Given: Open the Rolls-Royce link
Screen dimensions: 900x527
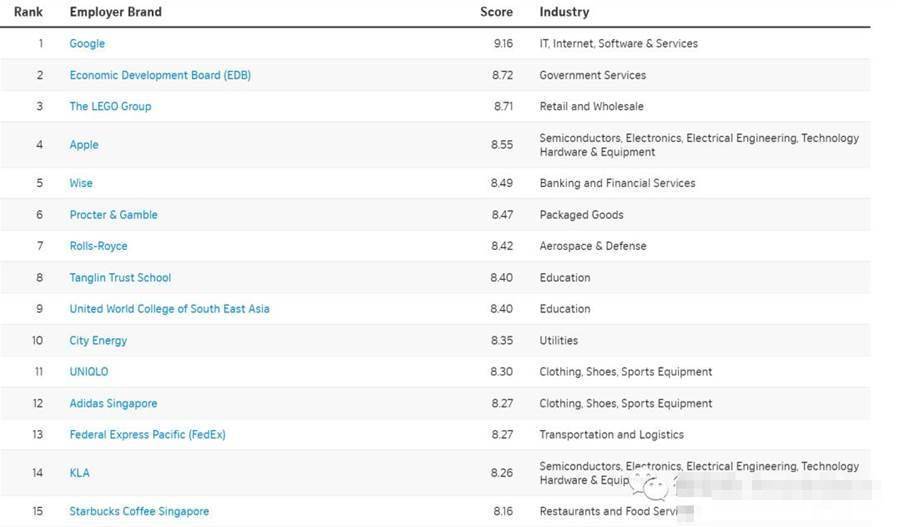Looking at the screenshot, I should coord(99,246).
